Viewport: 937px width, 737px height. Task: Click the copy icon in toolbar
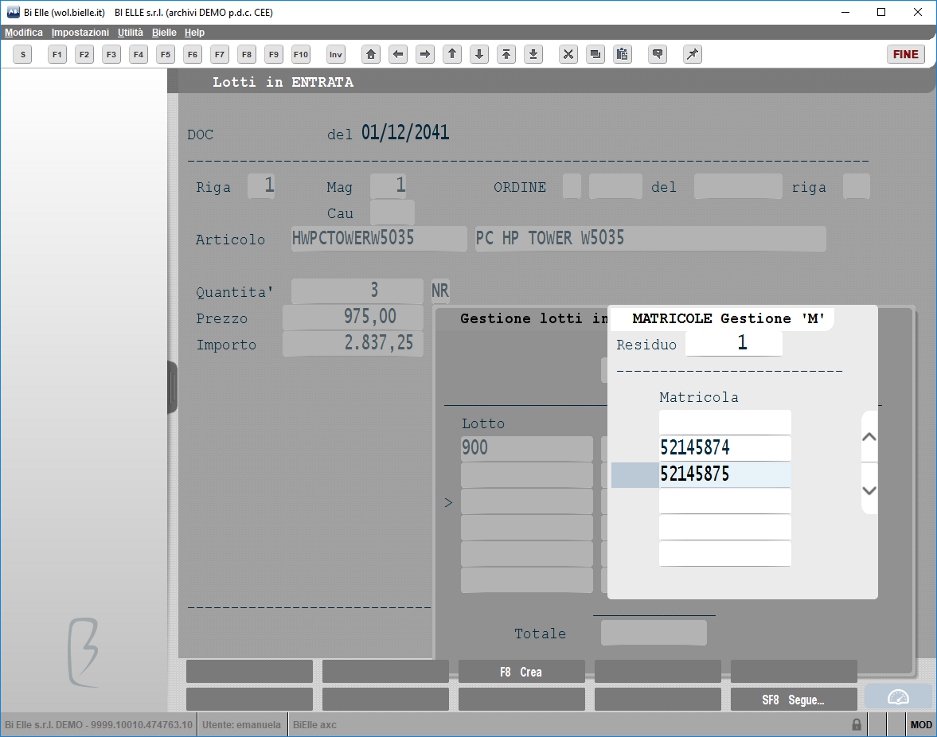pos(595,54)
